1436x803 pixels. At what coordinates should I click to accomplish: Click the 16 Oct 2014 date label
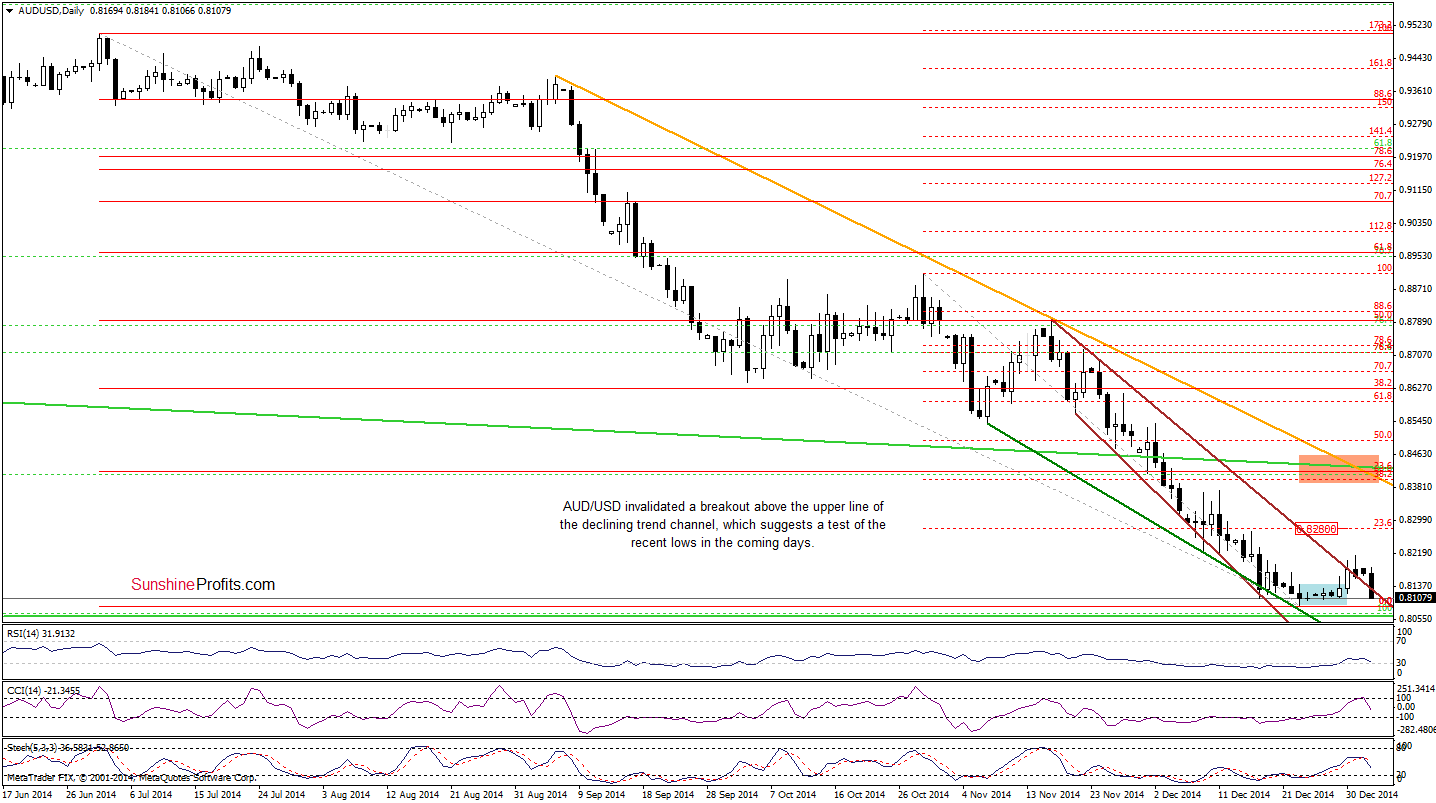coord(859,795)
